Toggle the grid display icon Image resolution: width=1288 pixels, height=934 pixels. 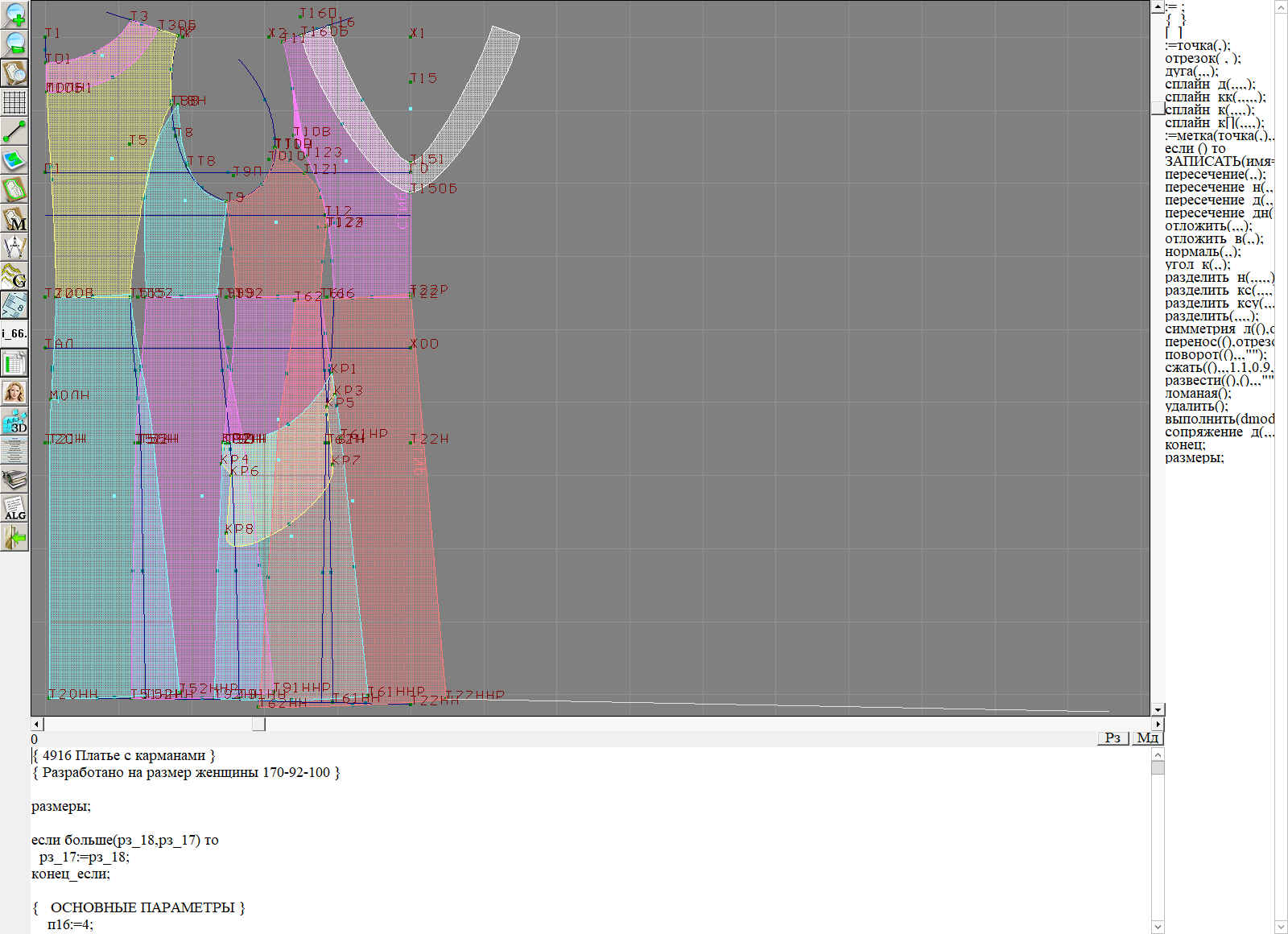click(14, 102)
